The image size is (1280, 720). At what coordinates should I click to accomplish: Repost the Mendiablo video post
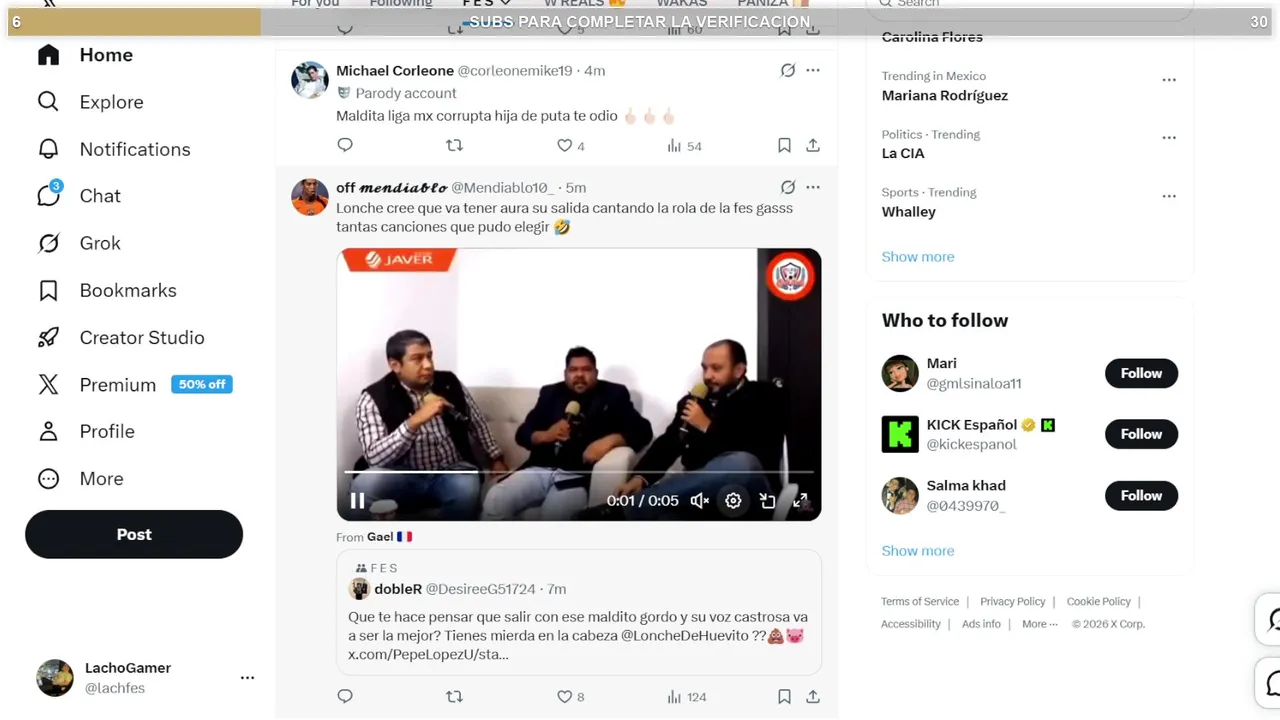click(x=454, y=696)
